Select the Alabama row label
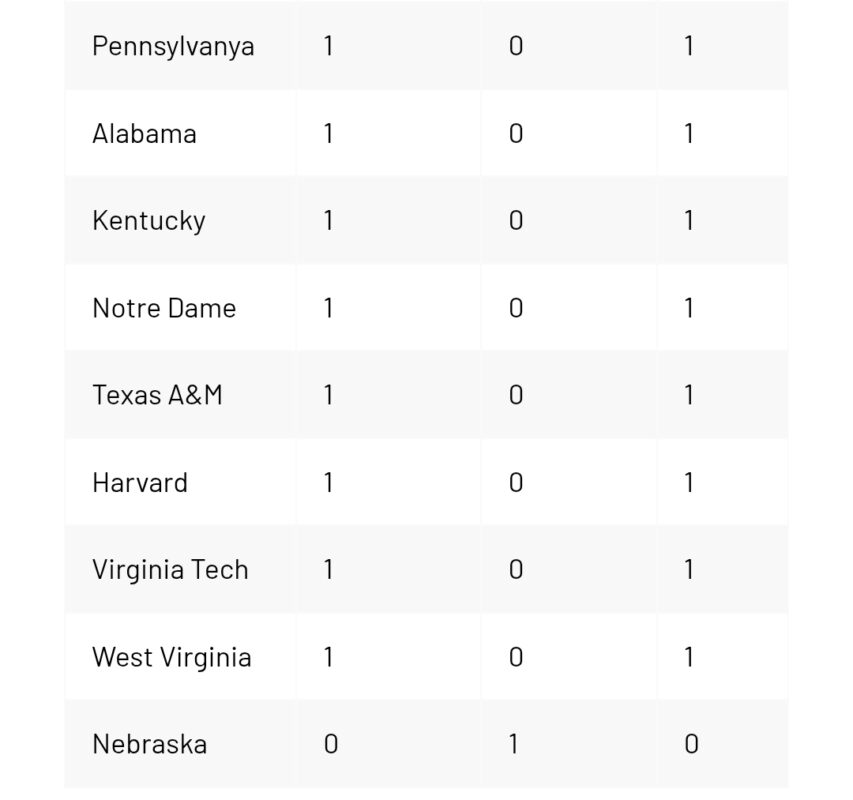The width and height of the screenshot is (853, 800). coord(144,134)
